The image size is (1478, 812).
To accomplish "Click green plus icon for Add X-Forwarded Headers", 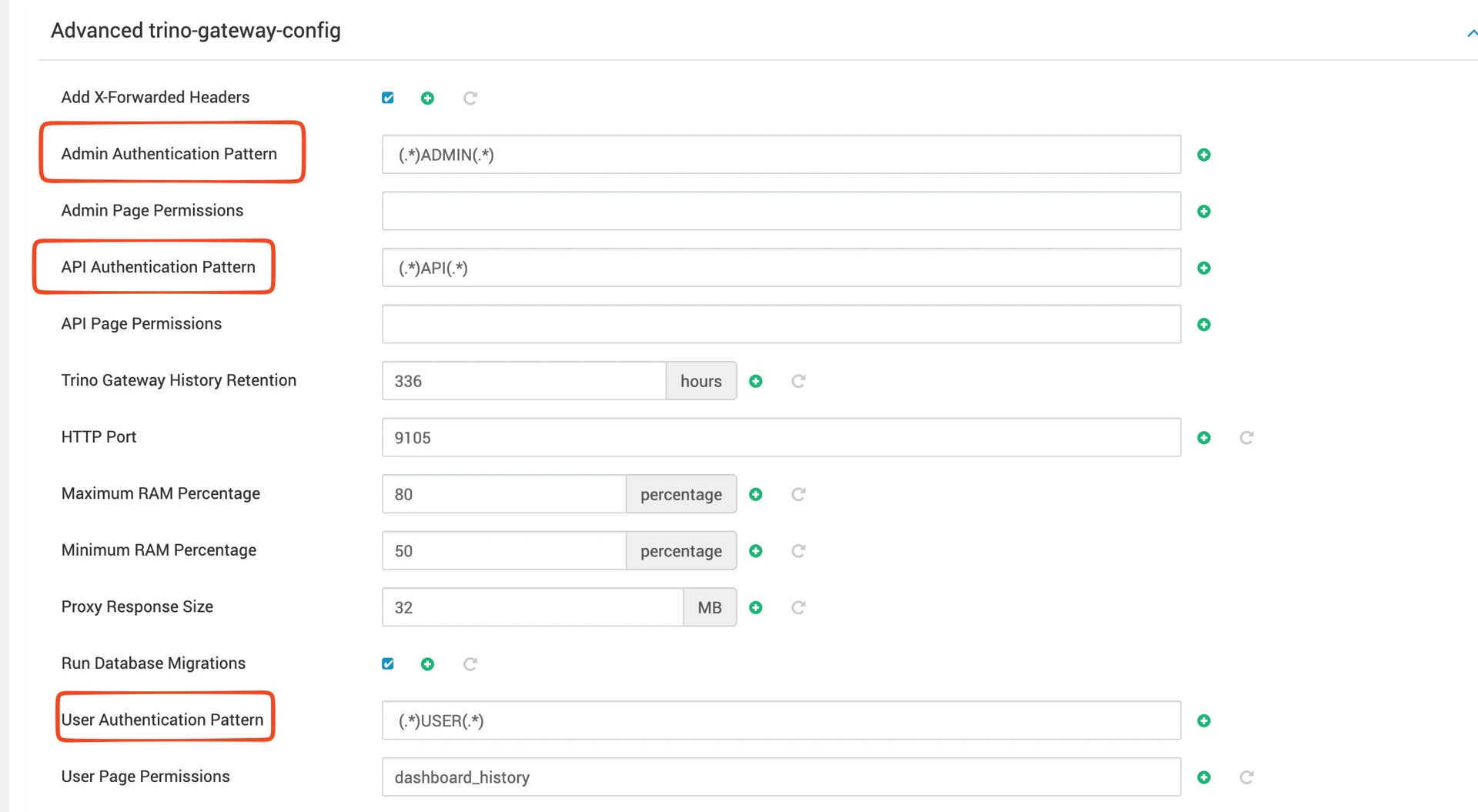I will click(x=427, y=98).
